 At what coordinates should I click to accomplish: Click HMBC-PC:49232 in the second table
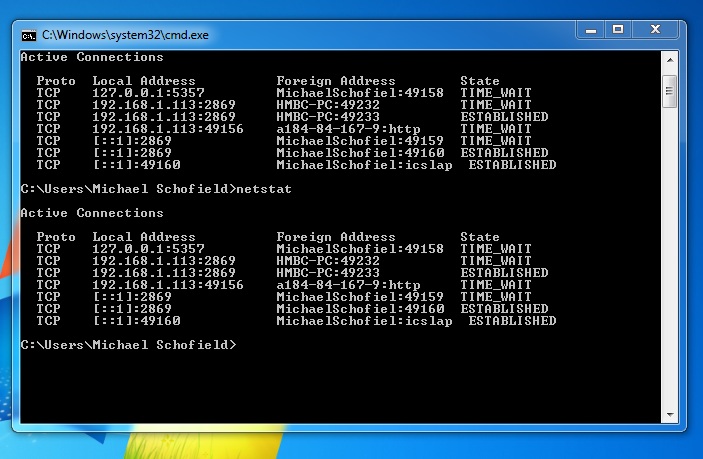pos(328,261)
